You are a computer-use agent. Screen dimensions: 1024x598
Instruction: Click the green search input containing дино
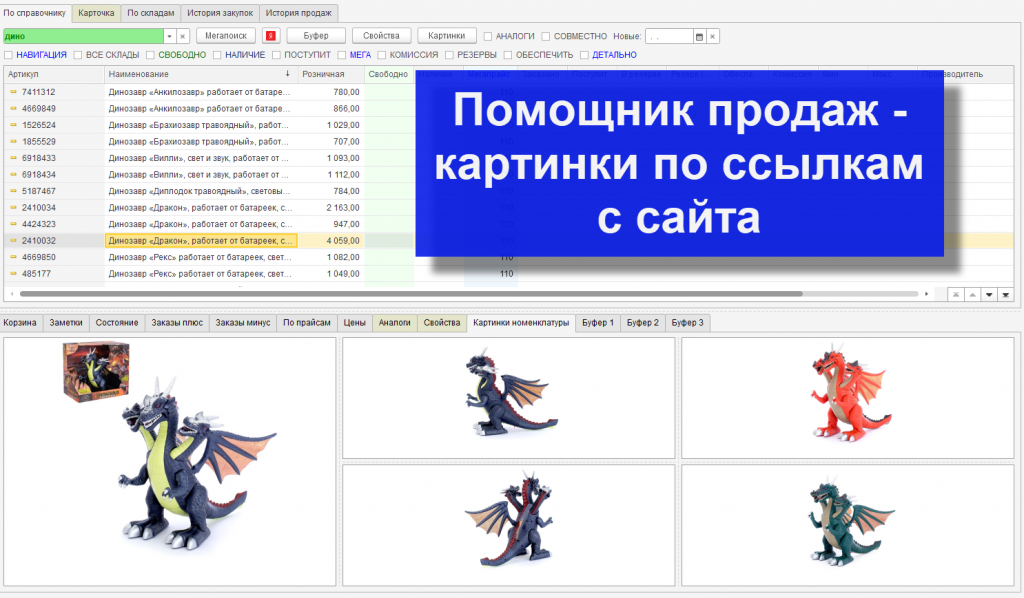(84, 37)
